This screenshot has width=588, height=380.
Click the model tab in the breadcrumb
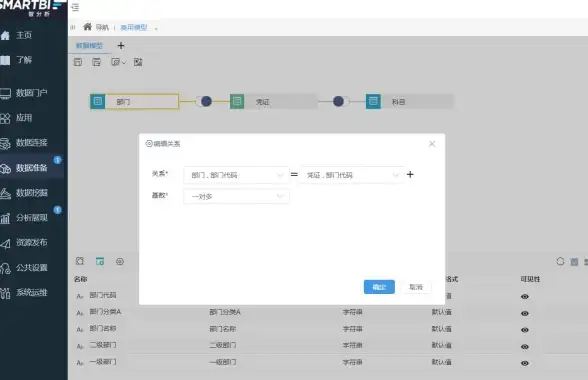(x=134, y=27)
